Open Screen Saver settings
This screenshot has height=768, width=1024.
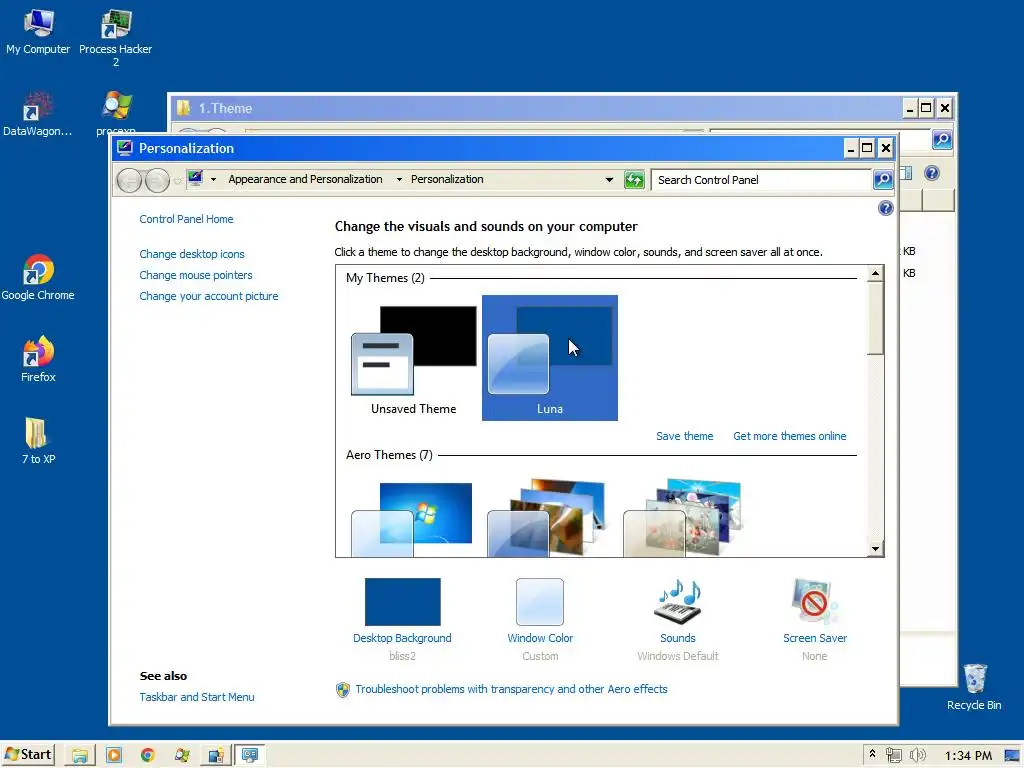pyautogui.click(x=815, y=619)
